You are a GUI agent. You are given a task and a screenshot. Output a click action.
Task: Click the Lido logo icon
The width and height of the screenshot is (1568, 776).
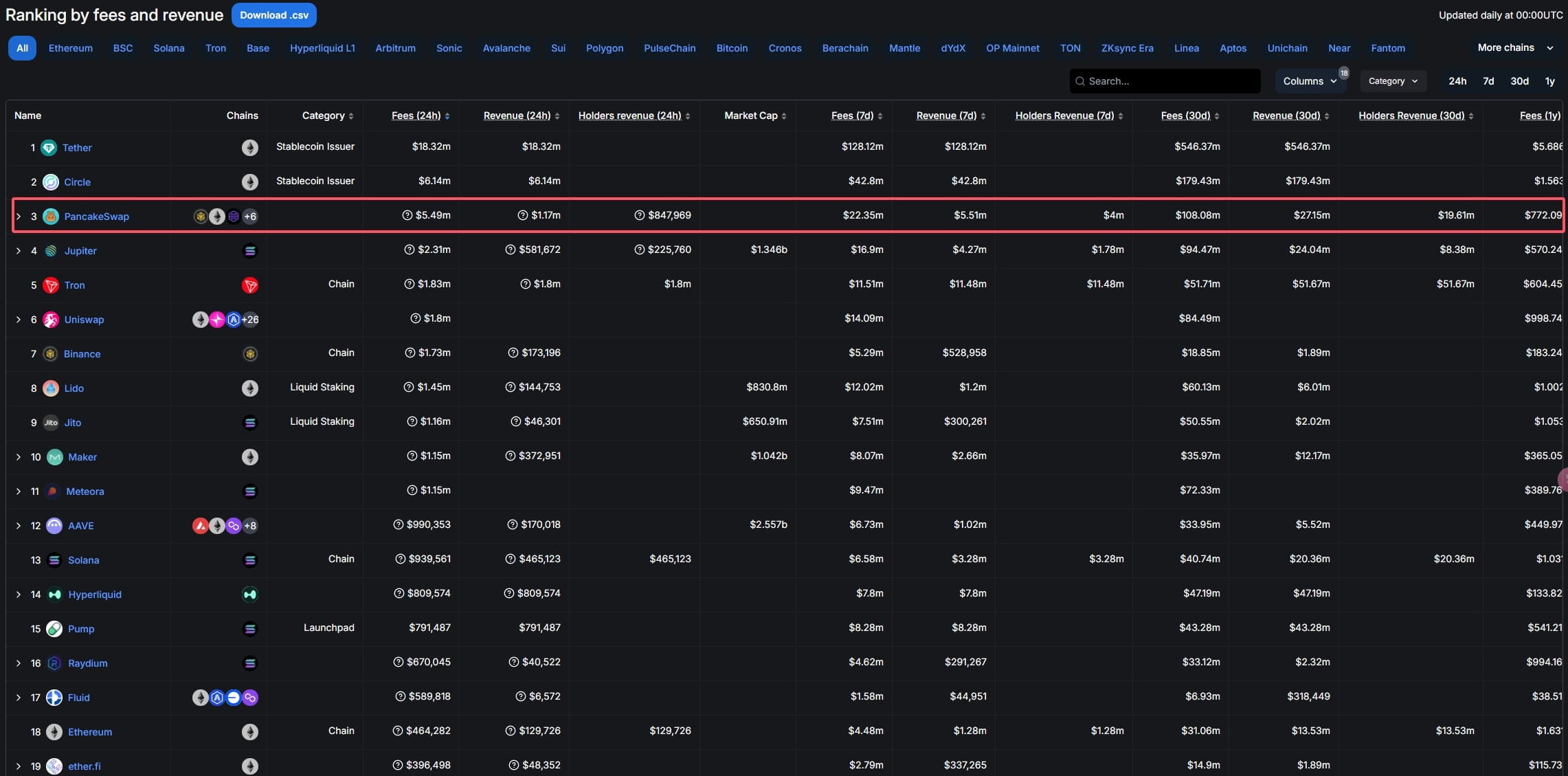[51, 388]
